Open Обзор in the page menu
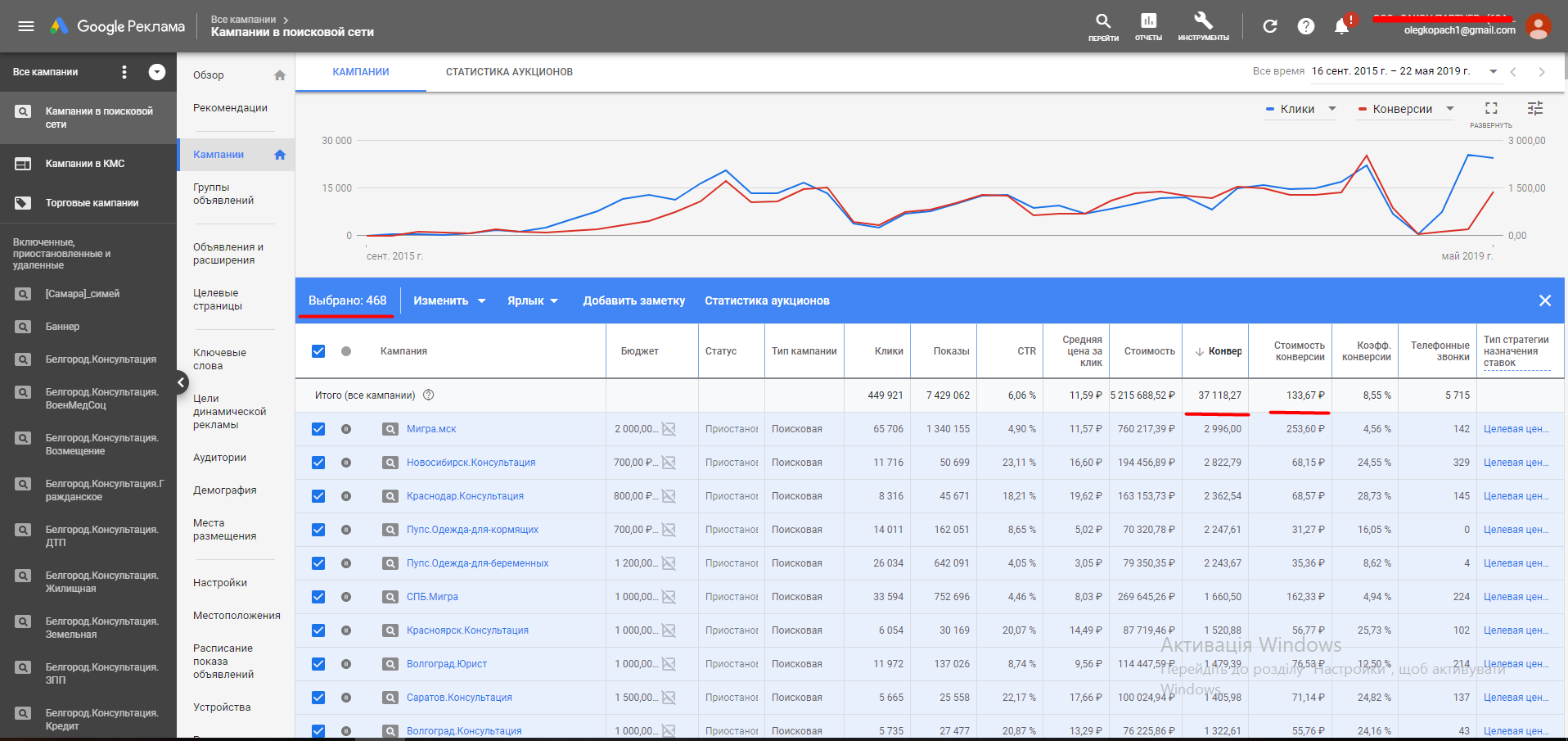 [x=209, y=75]
